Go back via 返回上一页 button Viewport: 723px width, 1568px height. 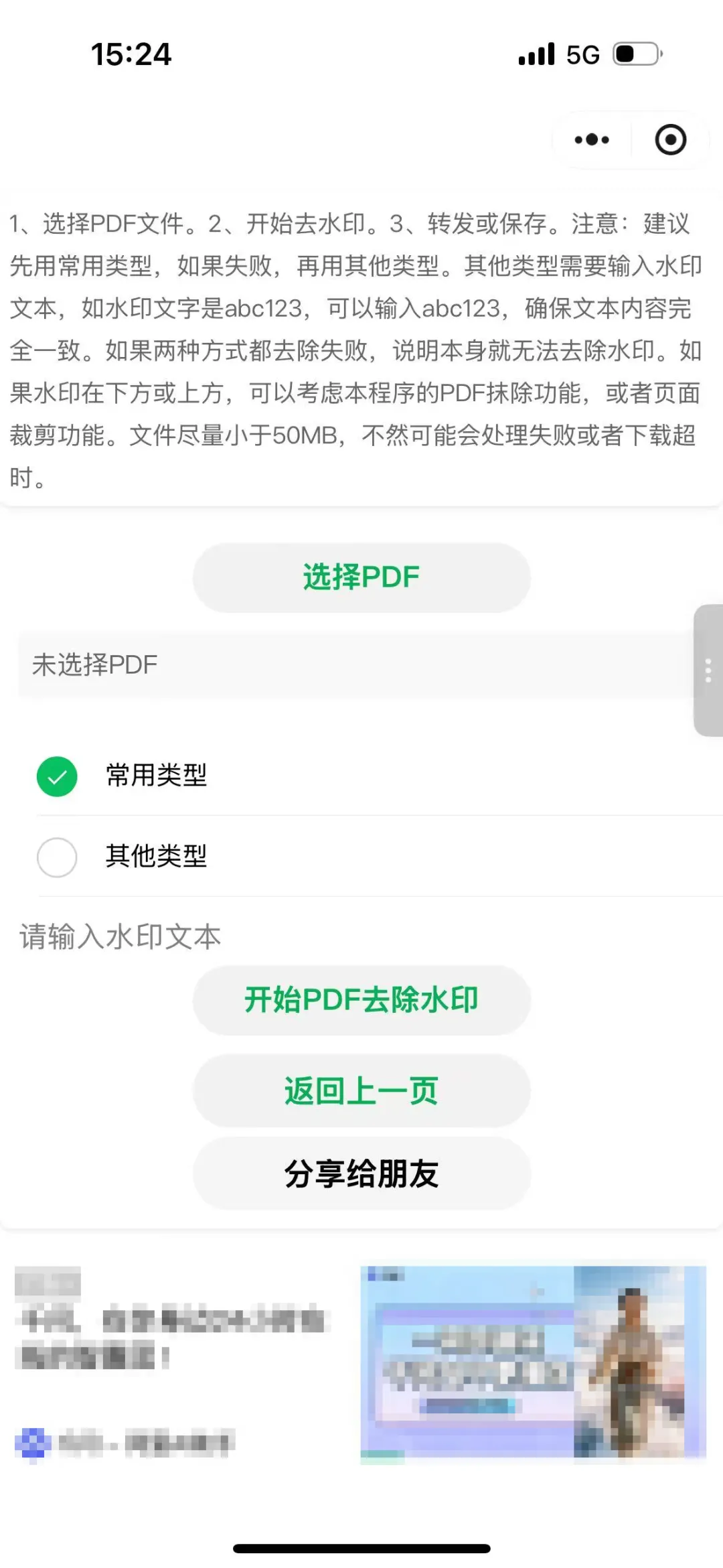pyautogui.click(x=361, y=1091)
